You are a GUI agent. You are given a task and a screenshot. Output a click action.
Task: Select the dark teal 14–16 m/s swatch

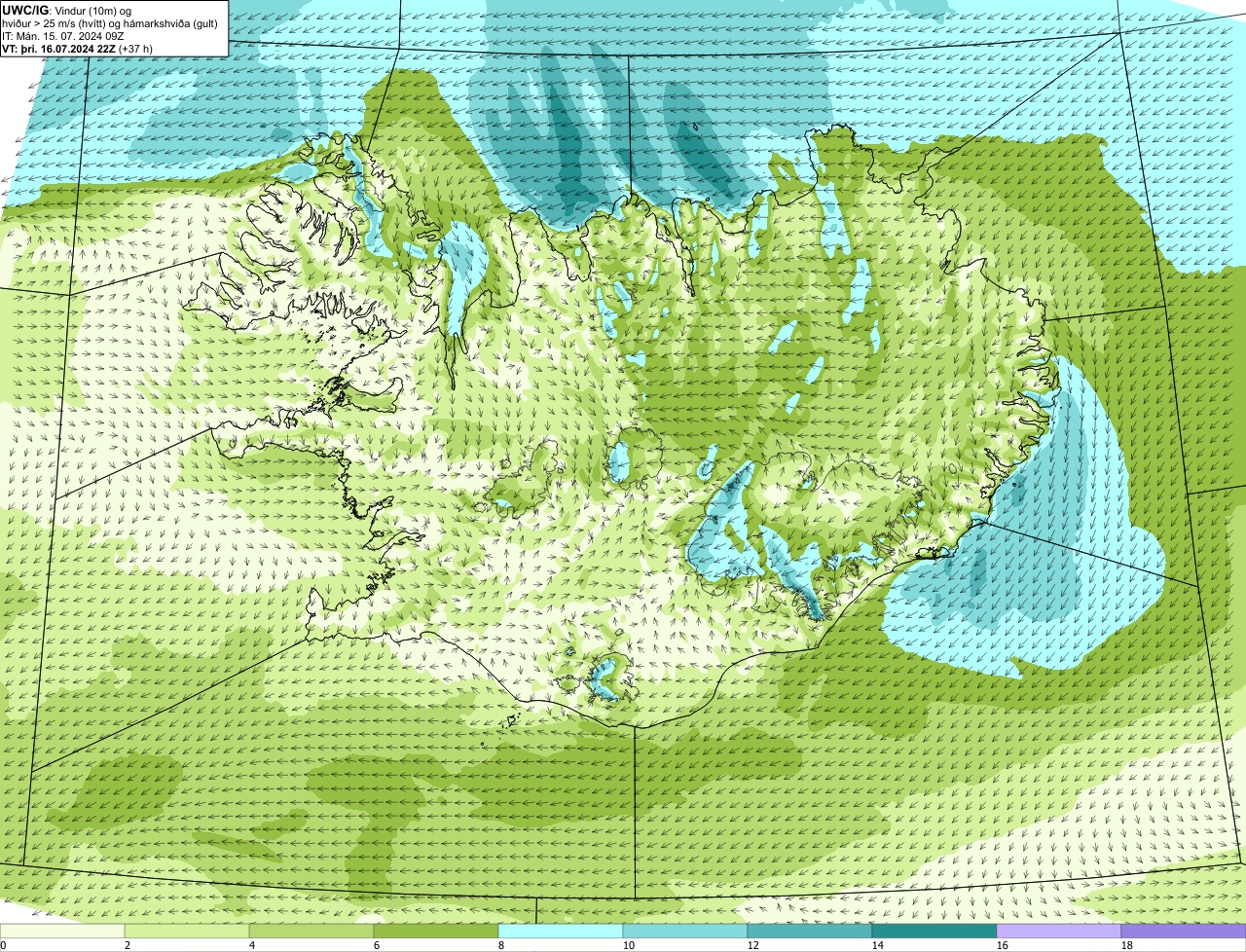934,932
